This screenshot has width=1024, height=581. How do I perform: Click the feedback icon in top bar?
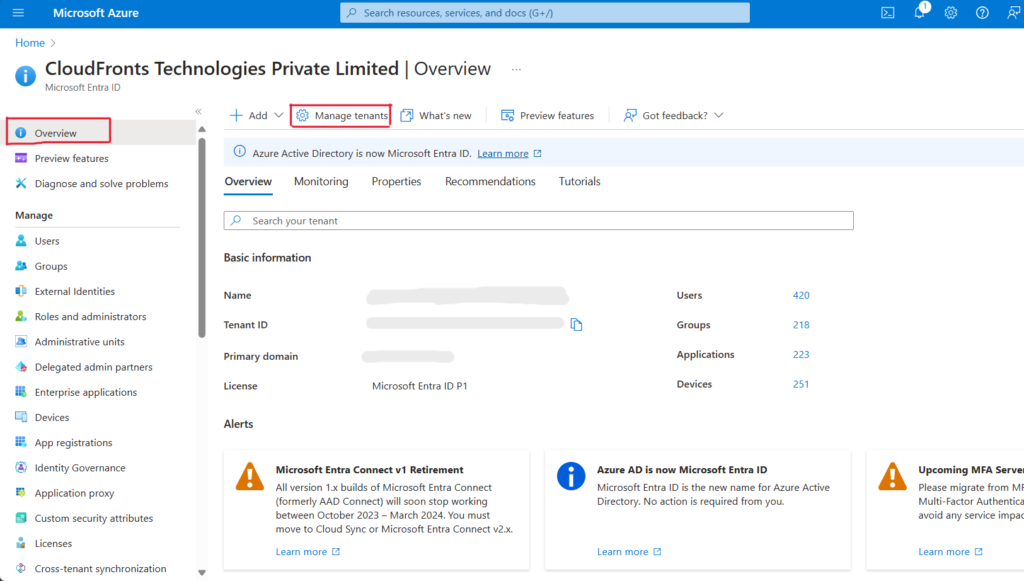tap(1013, 12)
